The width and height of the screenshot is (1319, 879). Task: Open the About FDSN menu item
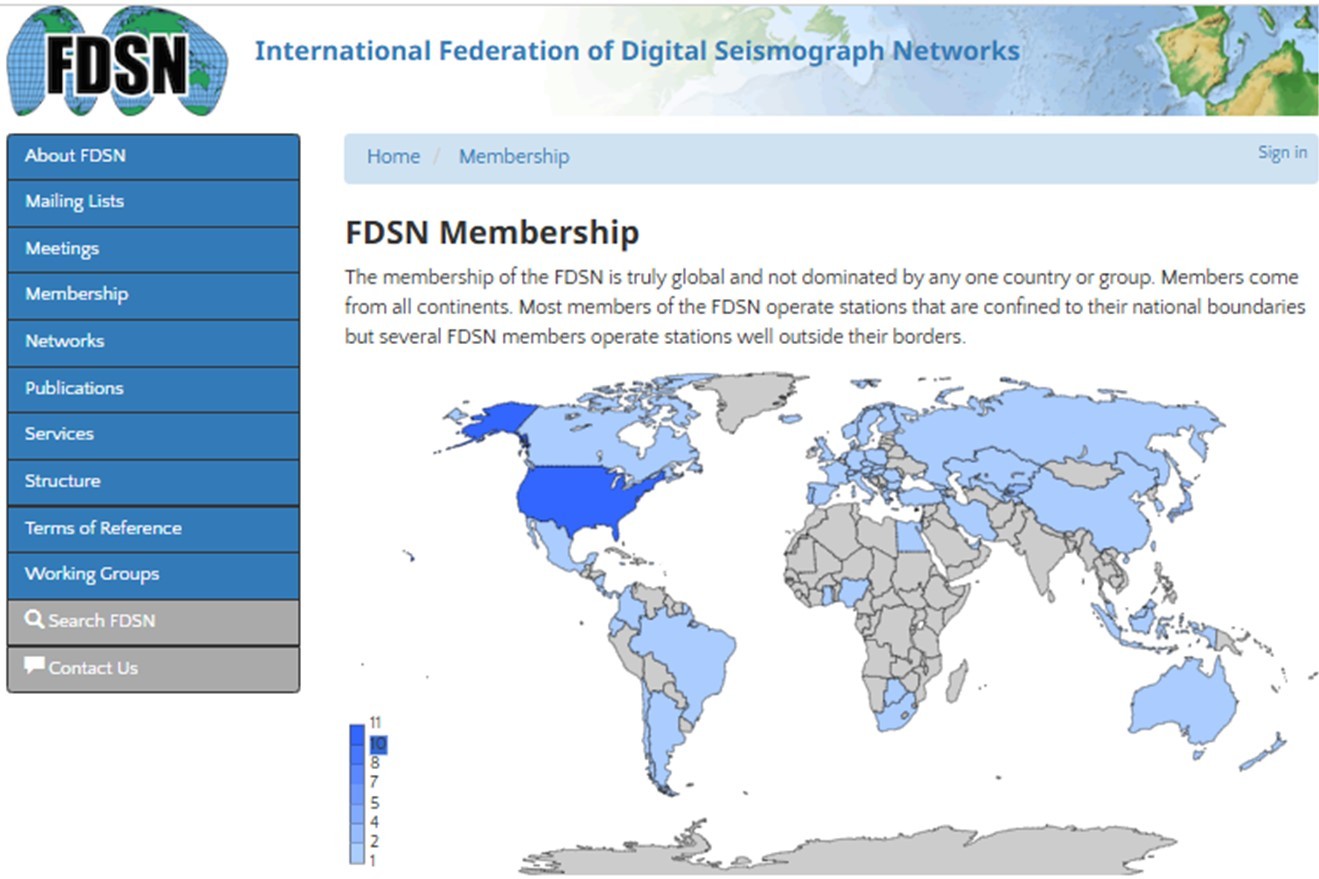tap(75, 155)
